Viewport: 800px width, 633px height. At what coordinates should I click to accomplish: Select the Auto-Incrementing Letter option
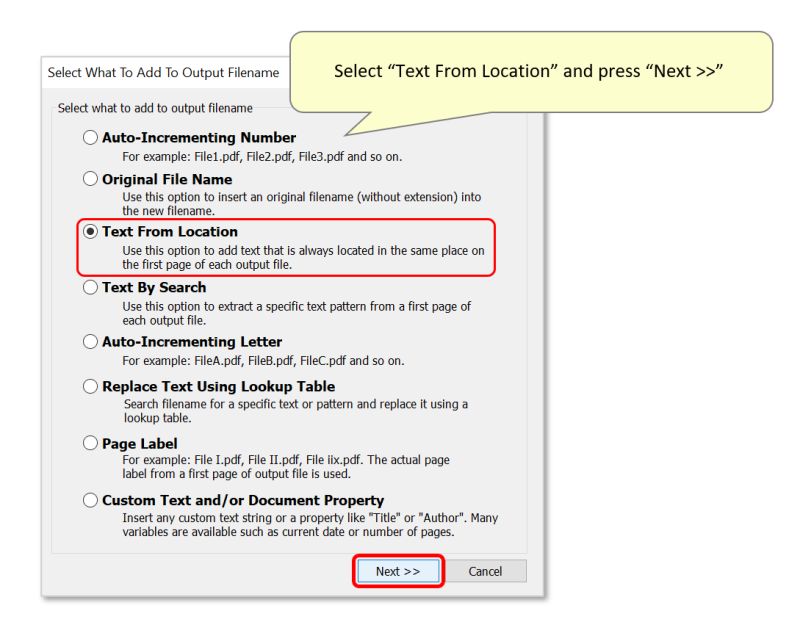tap(91, 341)
